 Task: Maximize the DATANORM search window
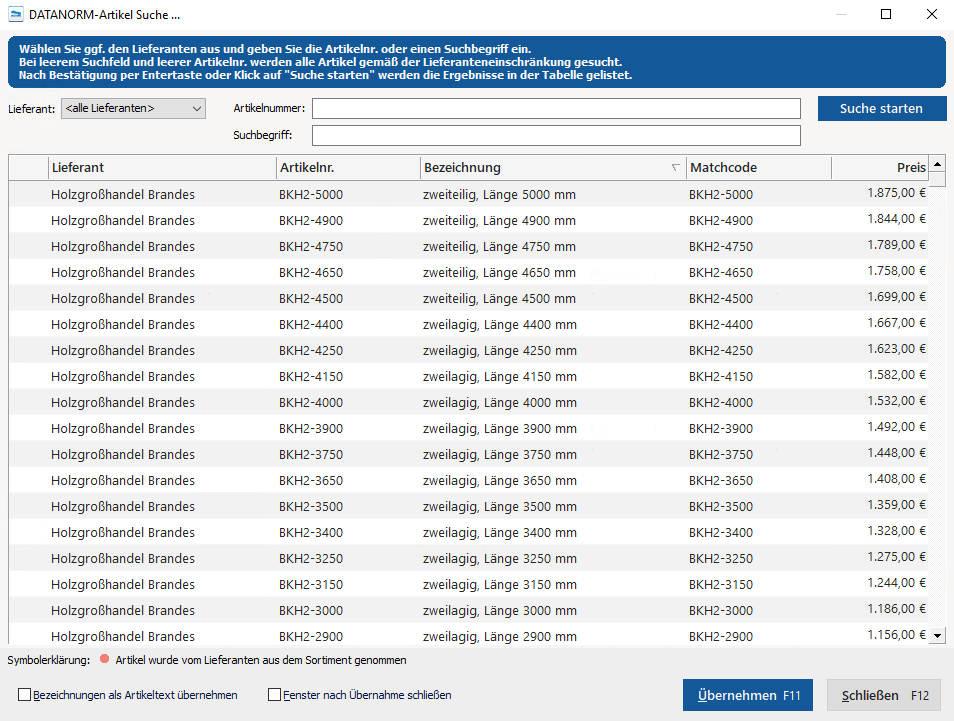tap(886, 15)
